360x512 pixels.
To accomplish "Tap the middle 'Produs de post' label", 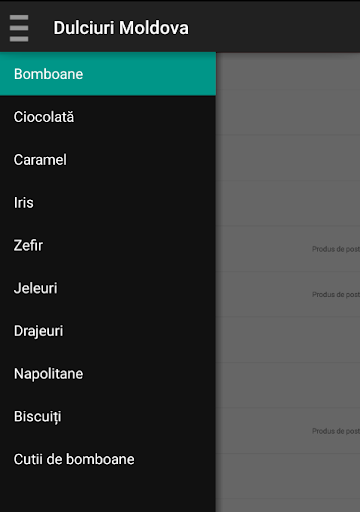I will click(336, 294).
